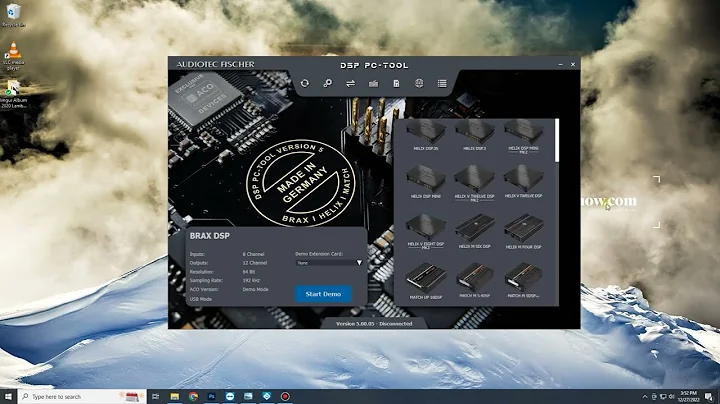
Task: Open the Windows Start menu
Action: click(x=8, y=396)
